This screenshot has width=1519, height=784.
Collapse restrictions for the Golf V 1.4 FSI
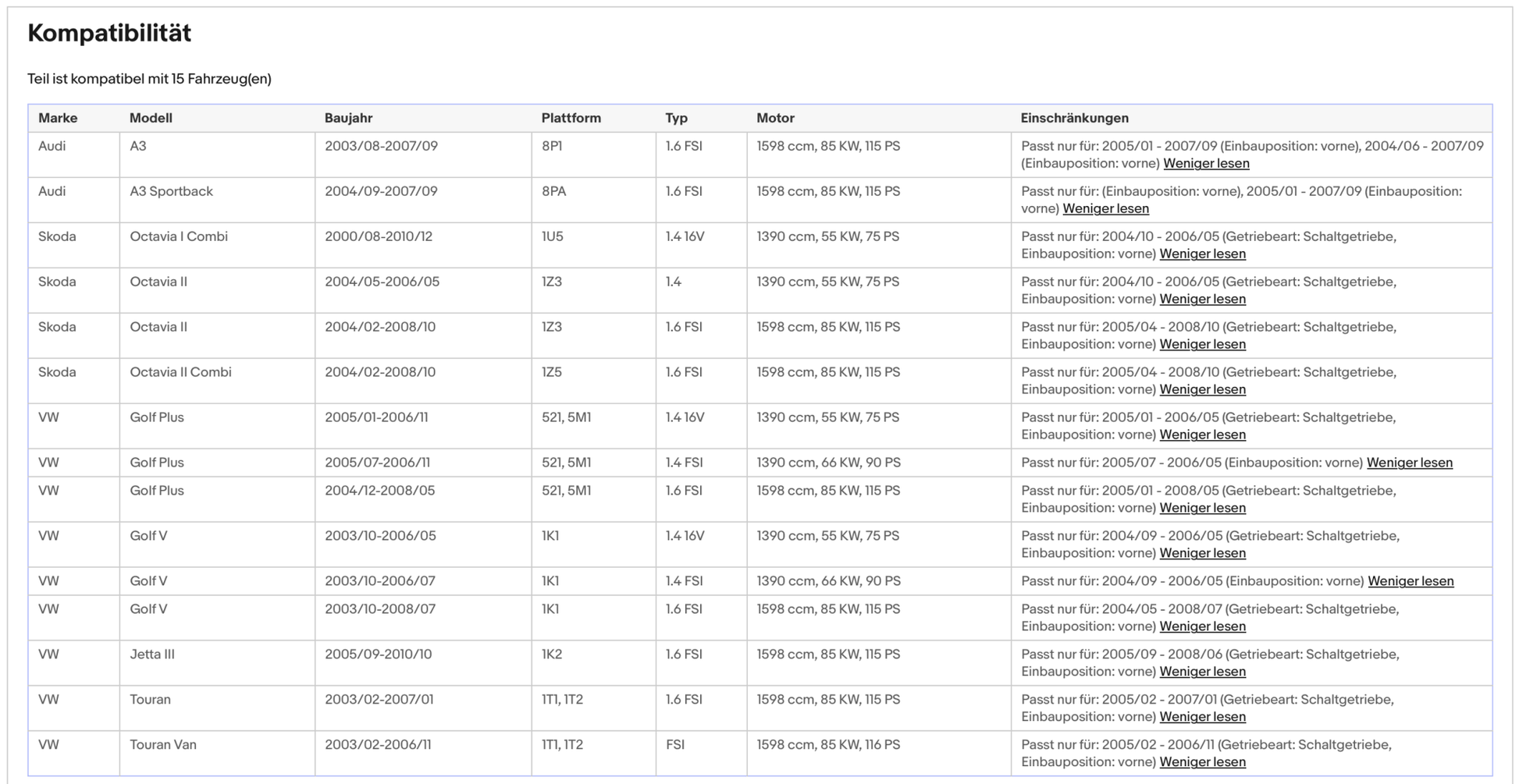coord(1410,582)
